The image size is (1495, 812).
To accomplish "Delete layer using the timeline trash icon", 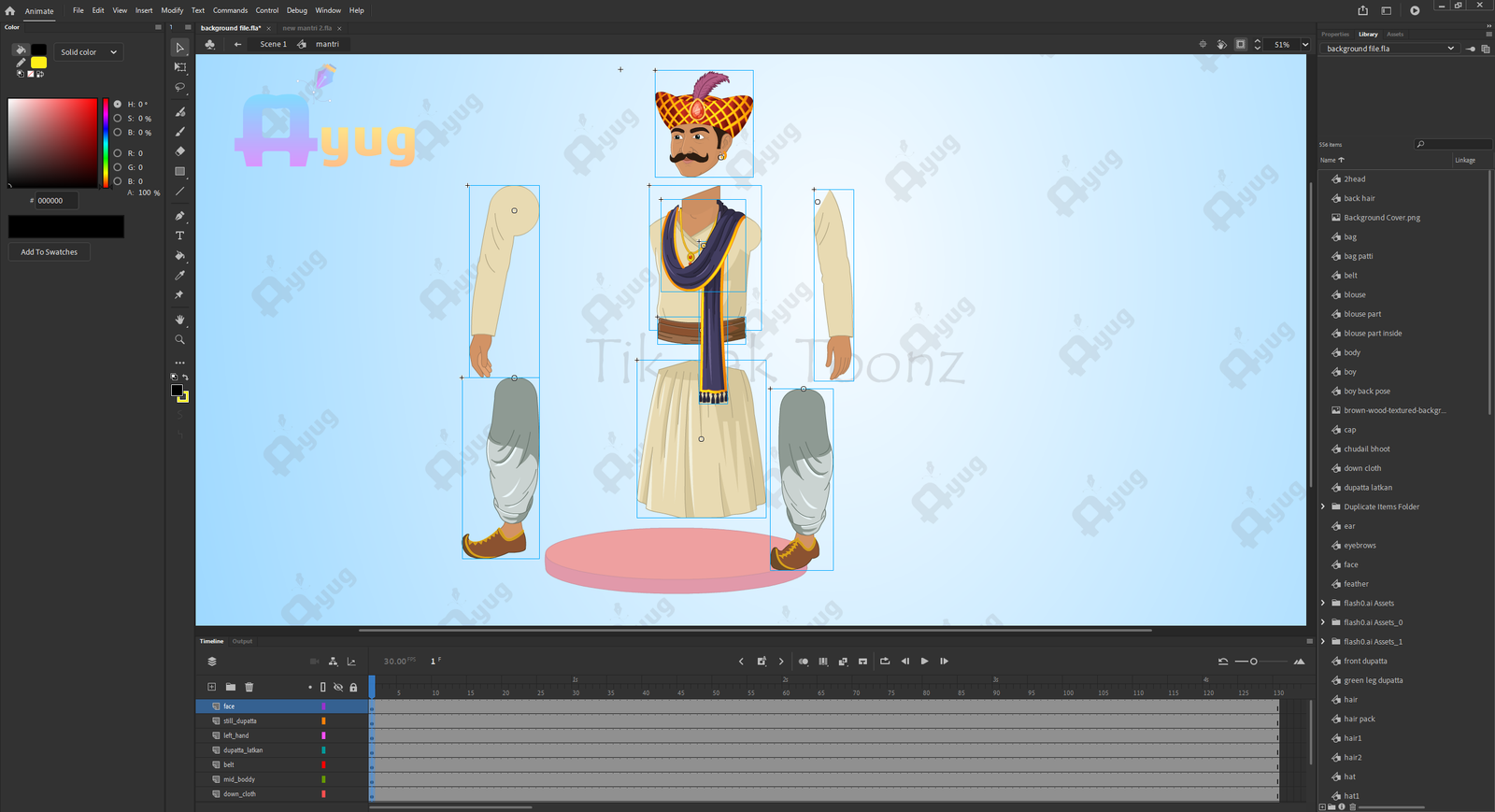I will click(249, 687).
